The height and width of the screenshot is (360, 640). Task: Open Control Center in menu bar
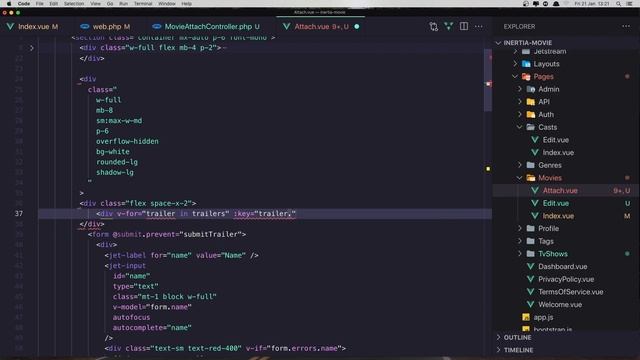(x=629, y=4)
